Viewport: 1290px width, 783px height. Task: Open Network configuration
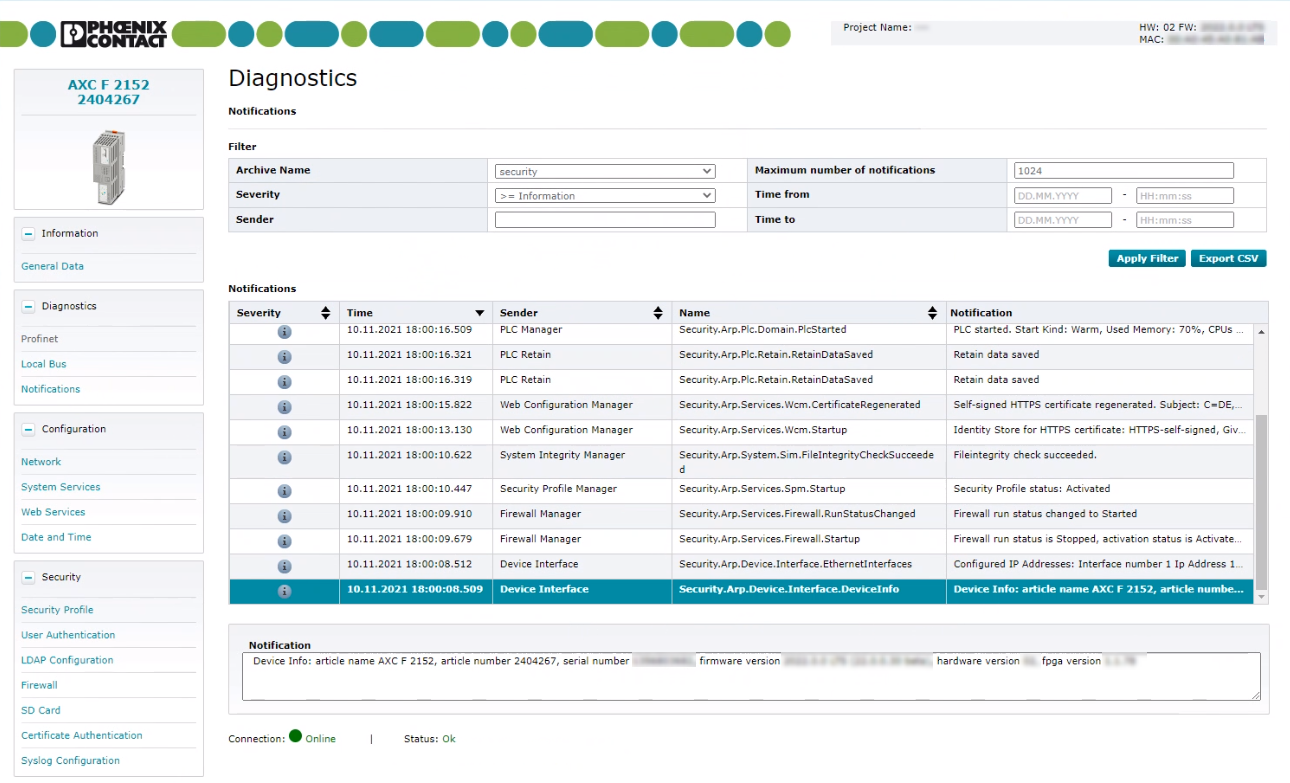[41, 462]
